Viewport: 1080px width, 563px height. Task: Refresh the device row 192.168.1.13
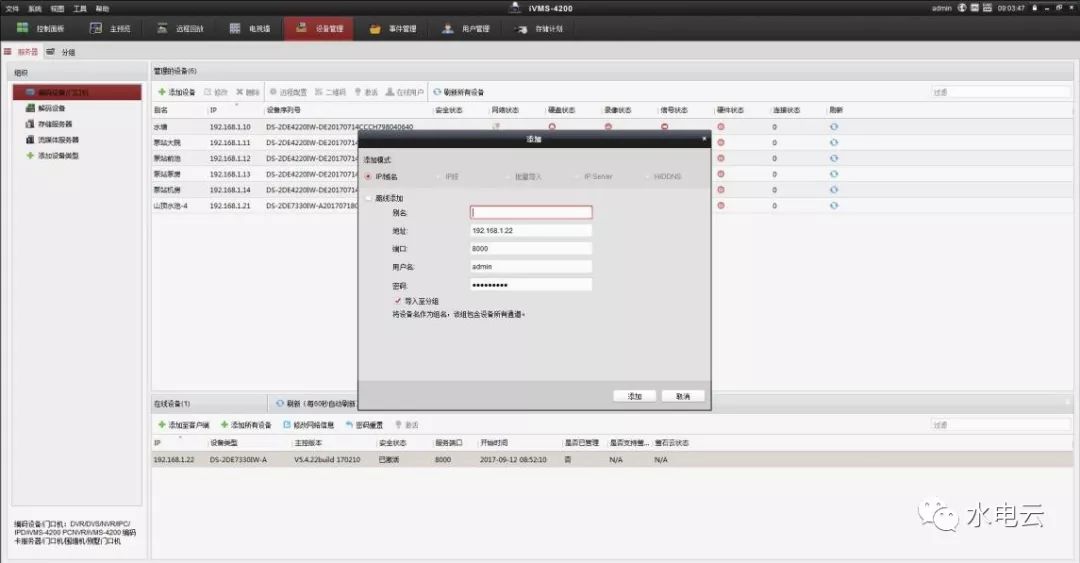[x=834, y=174]
